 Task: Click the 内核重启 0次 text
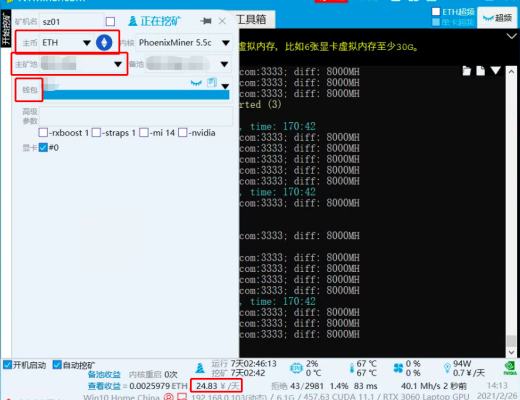153,374
